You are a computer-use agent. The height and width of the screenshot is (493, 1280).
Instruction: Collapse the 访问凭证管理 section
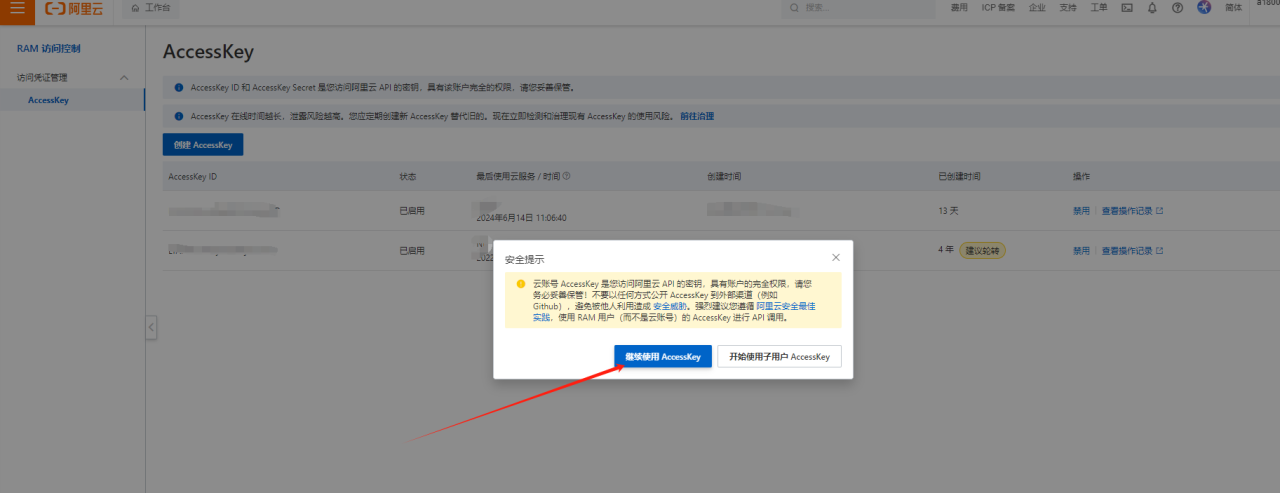(124, 78)
